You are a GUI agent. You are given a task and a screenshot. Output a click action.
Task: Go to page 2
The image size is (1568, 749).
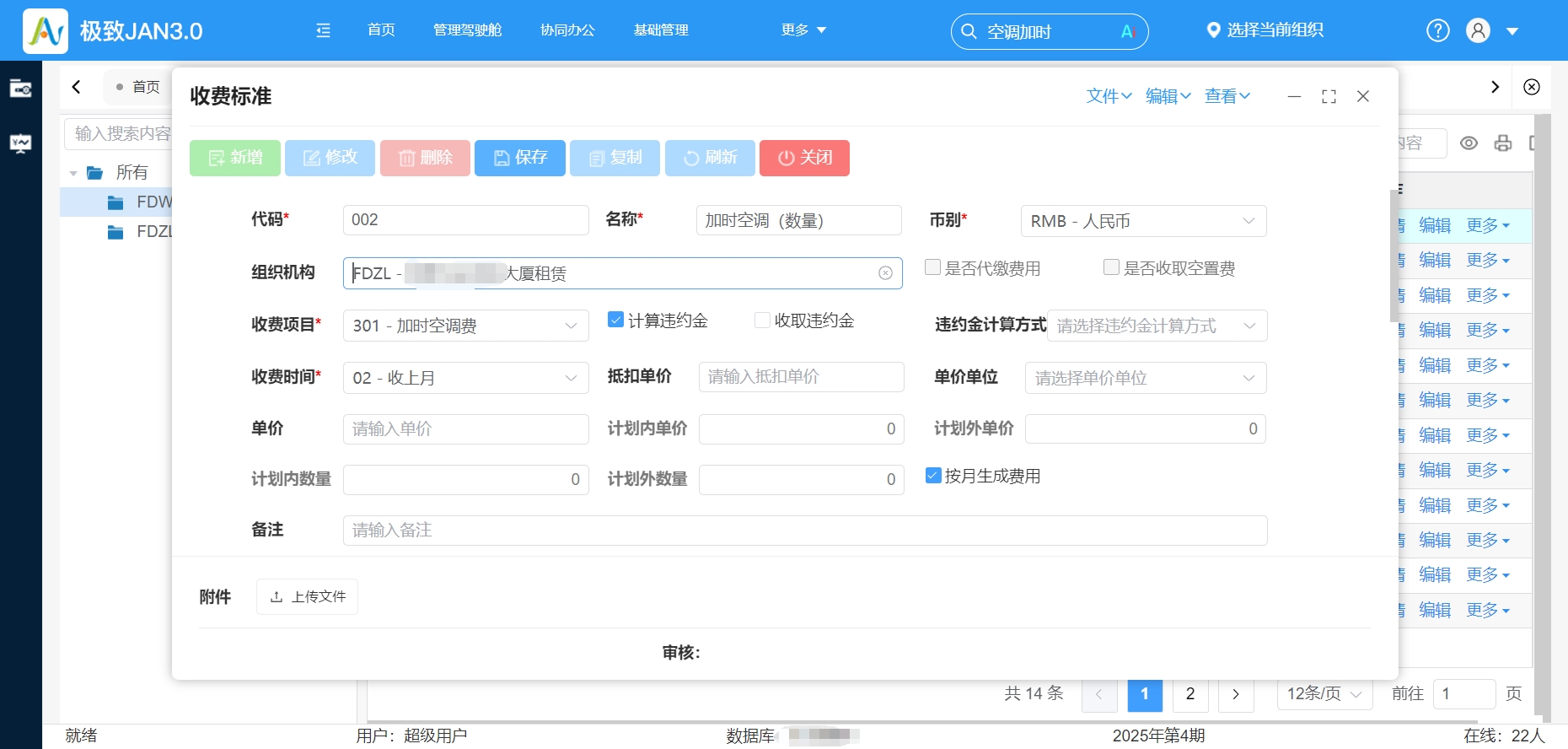pos(1190,694)
